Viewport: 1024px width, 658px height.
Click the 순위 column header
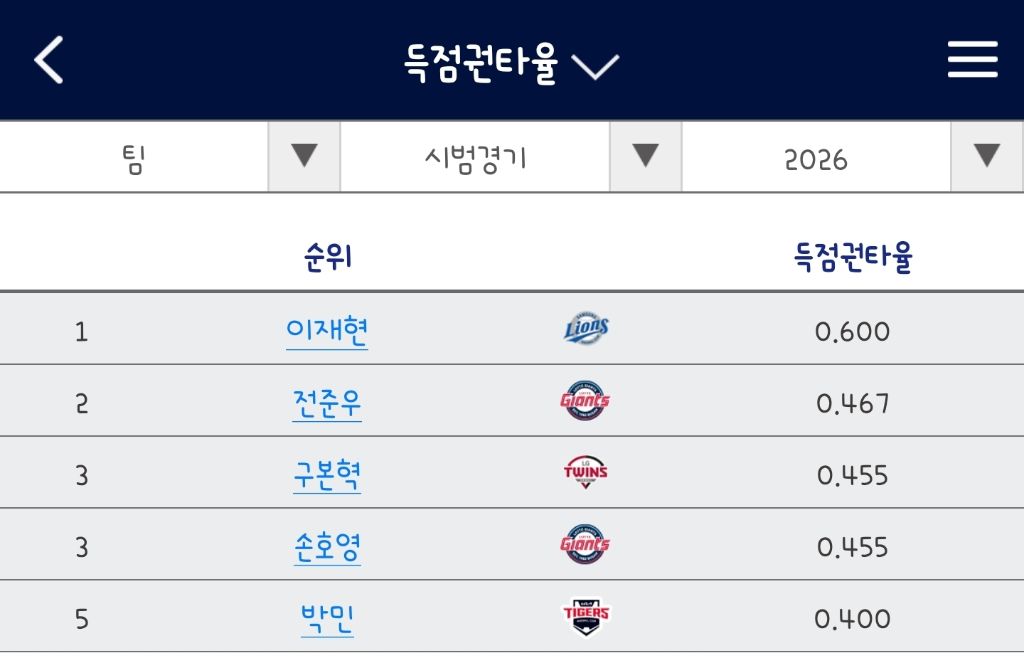pos(328,257)
